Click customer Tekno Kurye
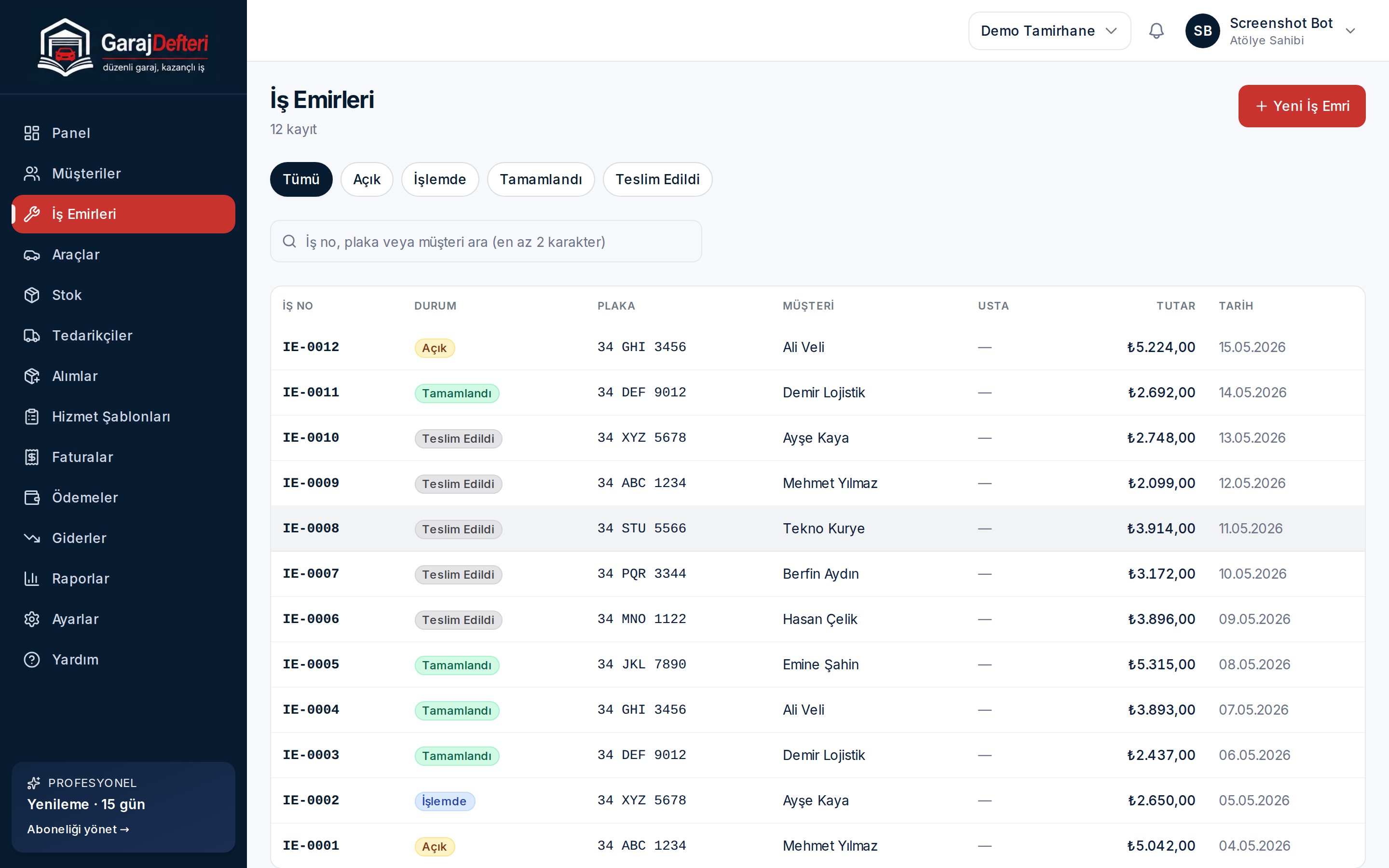This screenshot has height=868, width=1389. pos(824,528)
